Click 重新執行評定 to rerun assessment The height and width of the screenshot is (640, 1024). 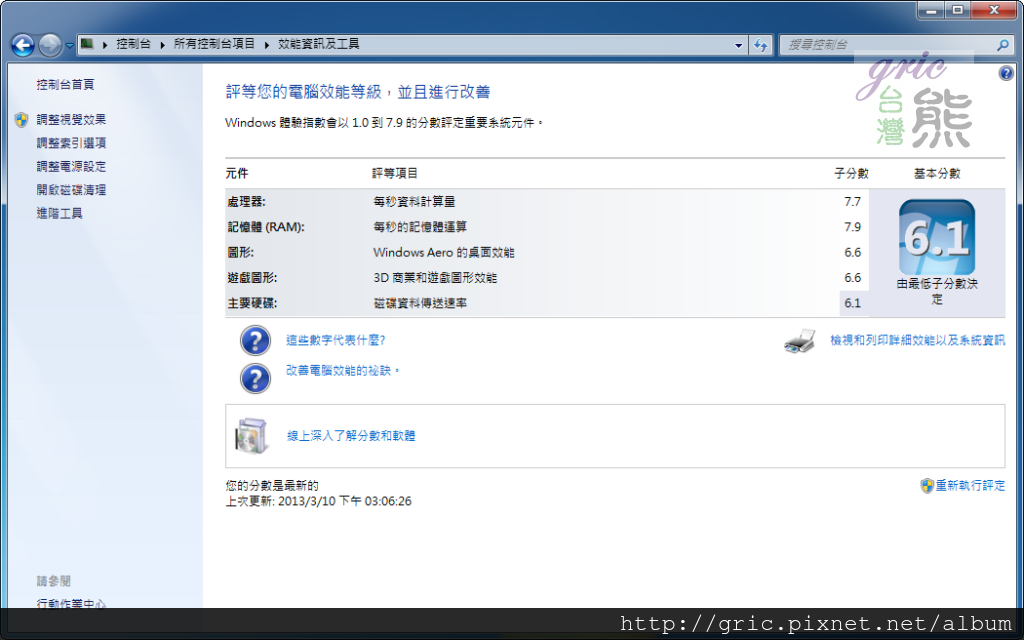pos(970,485)
